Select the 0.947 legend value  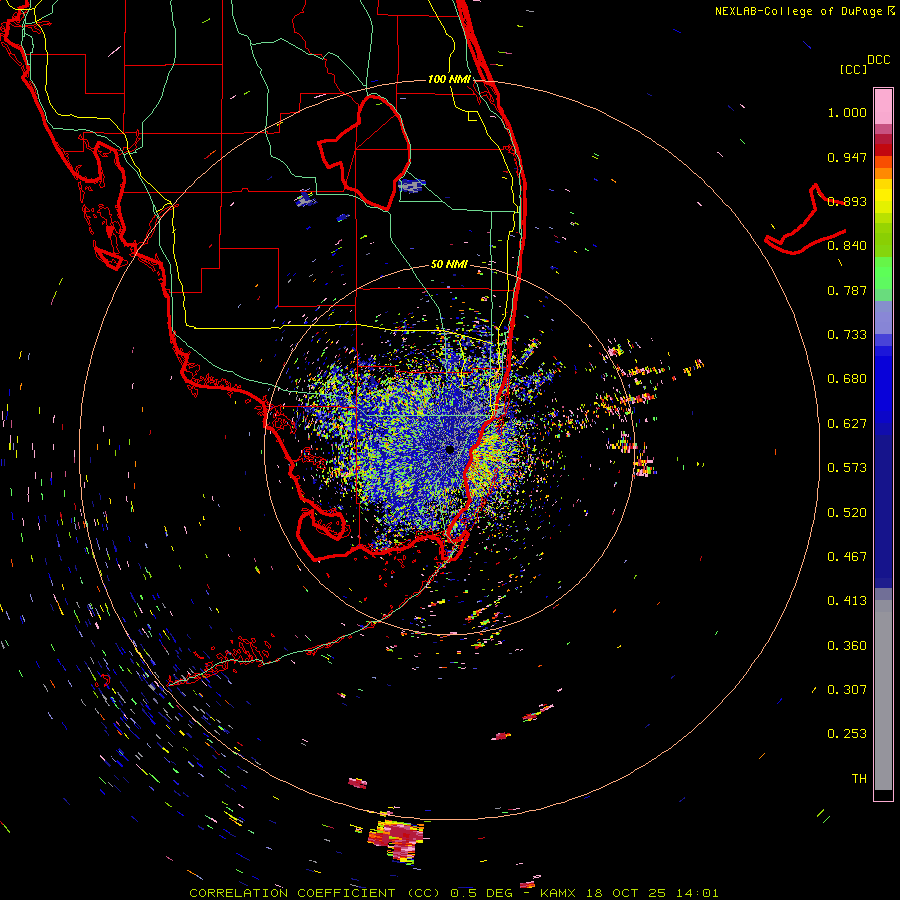tap(847, 157)
